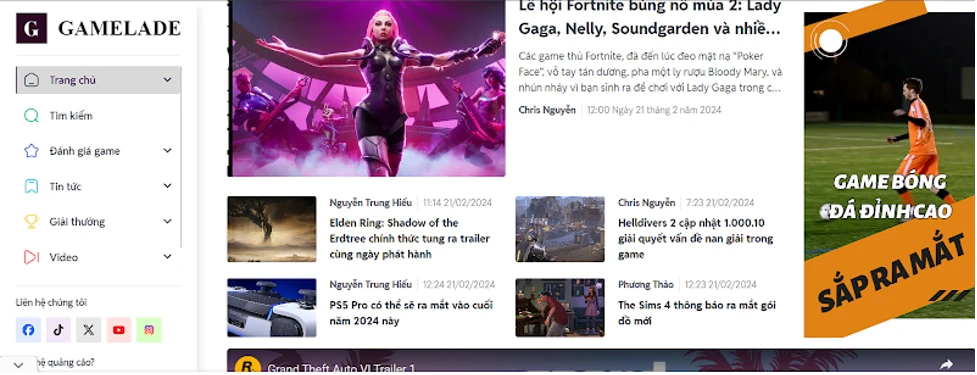Viewport: 977px width, 375px height.
Task: Expand the Tin tức menu chevron
Action: (167, 186)
